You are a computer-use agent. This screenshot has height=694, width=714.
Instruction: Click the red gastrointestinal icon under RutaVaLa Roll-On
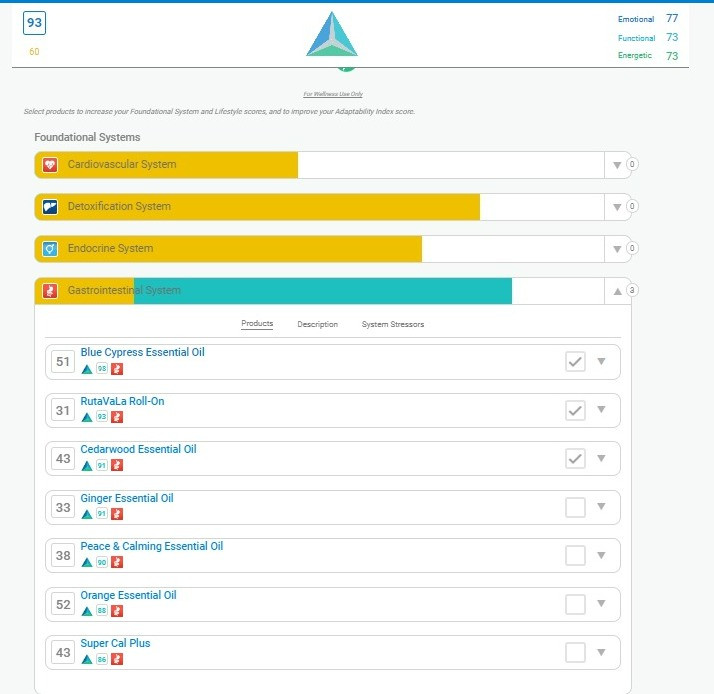point(117,417)
